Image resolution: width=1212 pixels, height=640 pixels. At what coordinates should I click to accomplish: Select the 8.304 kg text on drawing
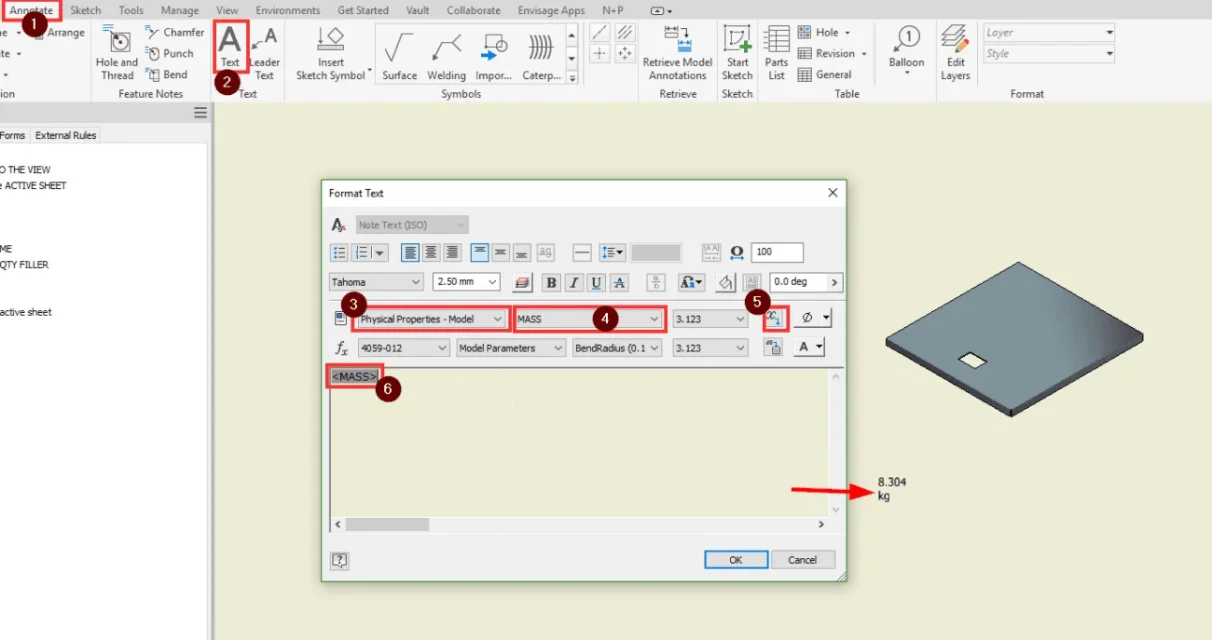point(892,488)
